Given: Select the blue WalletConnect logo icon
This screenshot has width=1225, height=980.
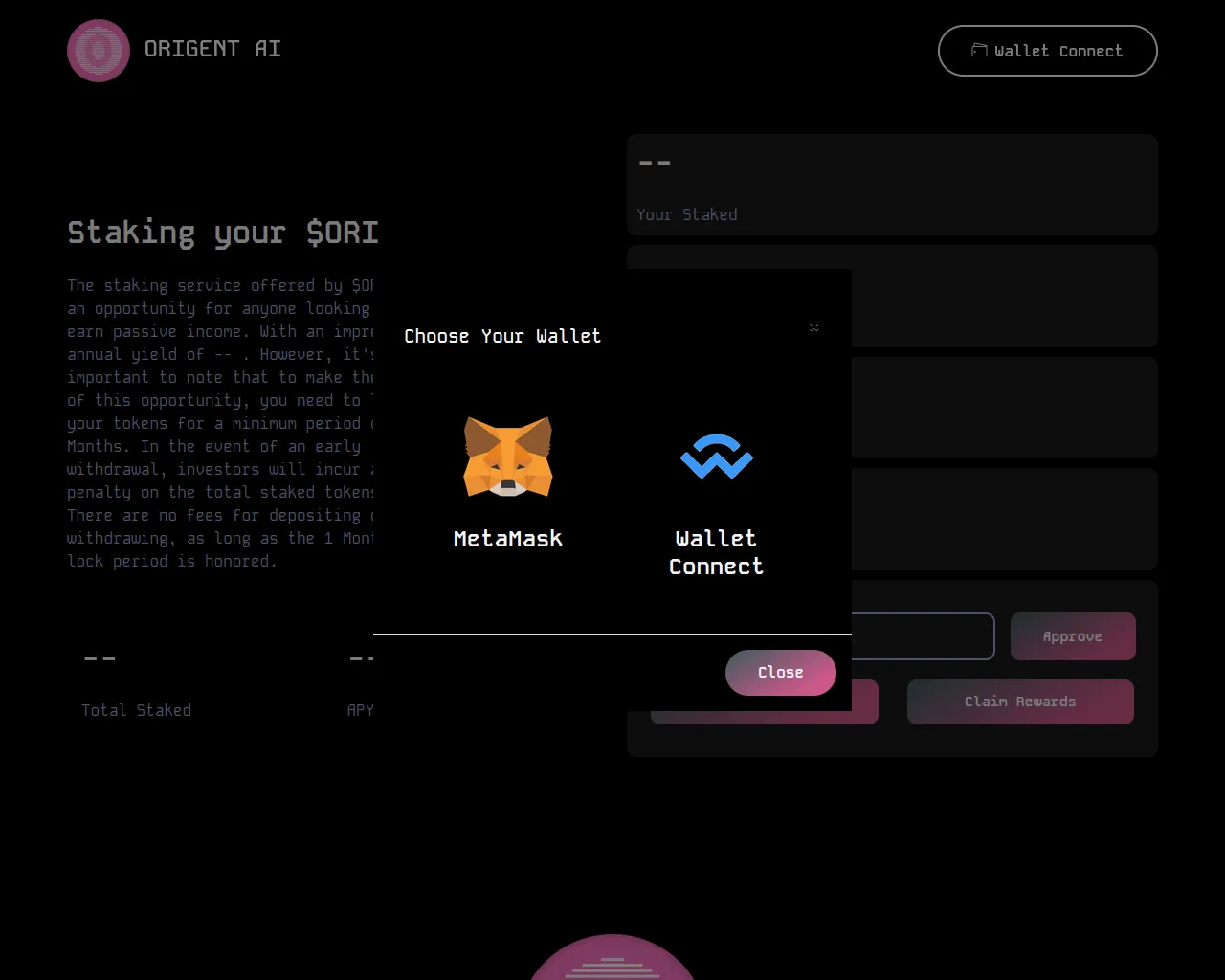Looking at the screenshot, I should coord(716,457).
